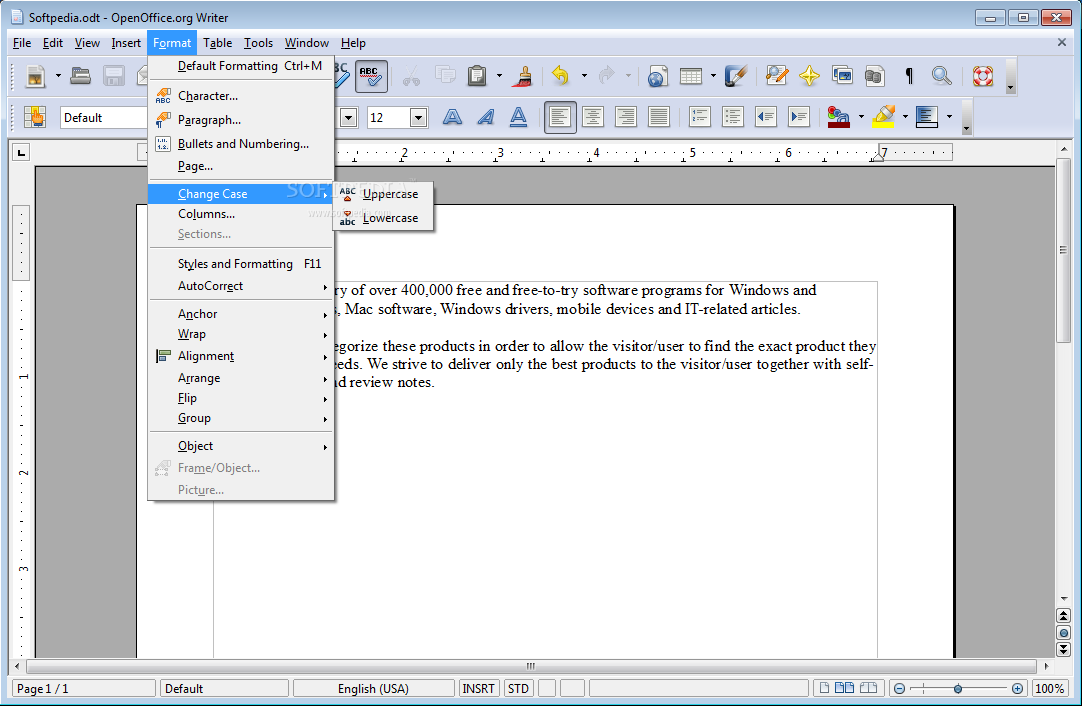Choose Lowercase from Change Case submenu
The height and width of the screenshot is (706, 1082).
[383, 218]
